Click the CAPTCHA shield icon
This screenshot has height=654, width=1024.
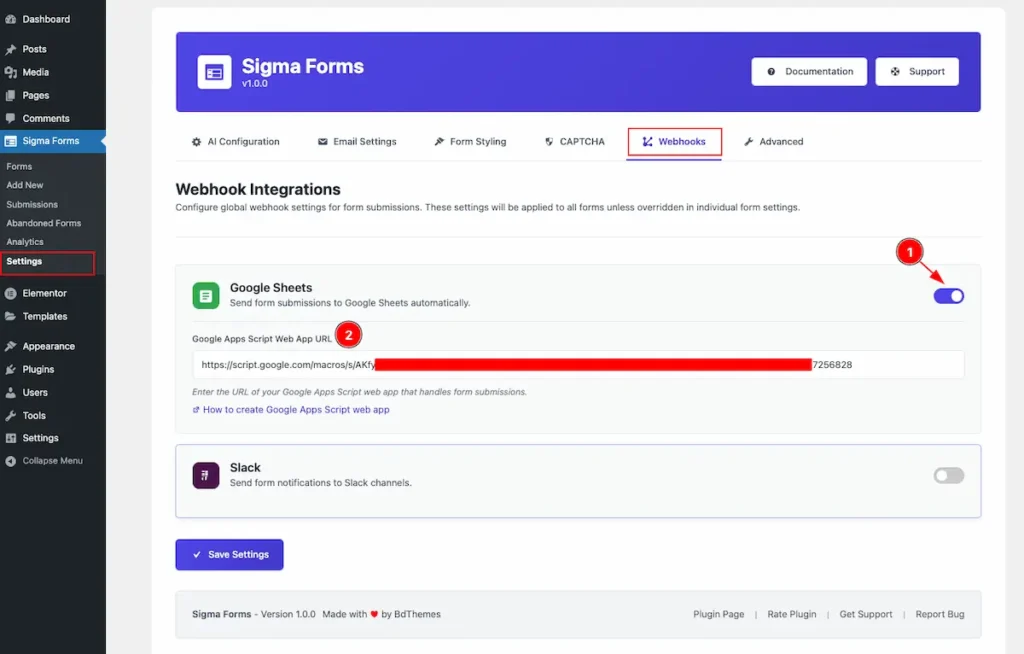pyautogui.click(x=549, y=142)
